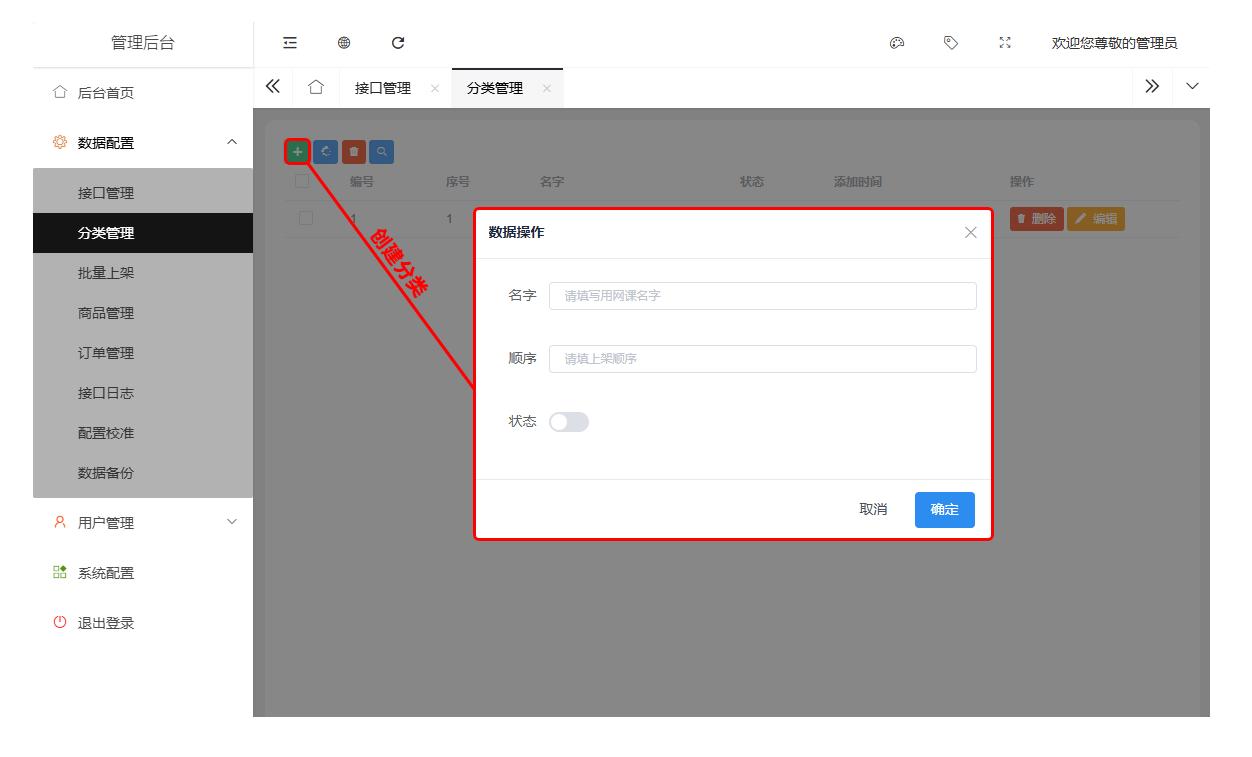Viewport: 1252px width, 757px height.
Task: Collapse the 数据配置 menu group
Action: click(x=143, y=143)
